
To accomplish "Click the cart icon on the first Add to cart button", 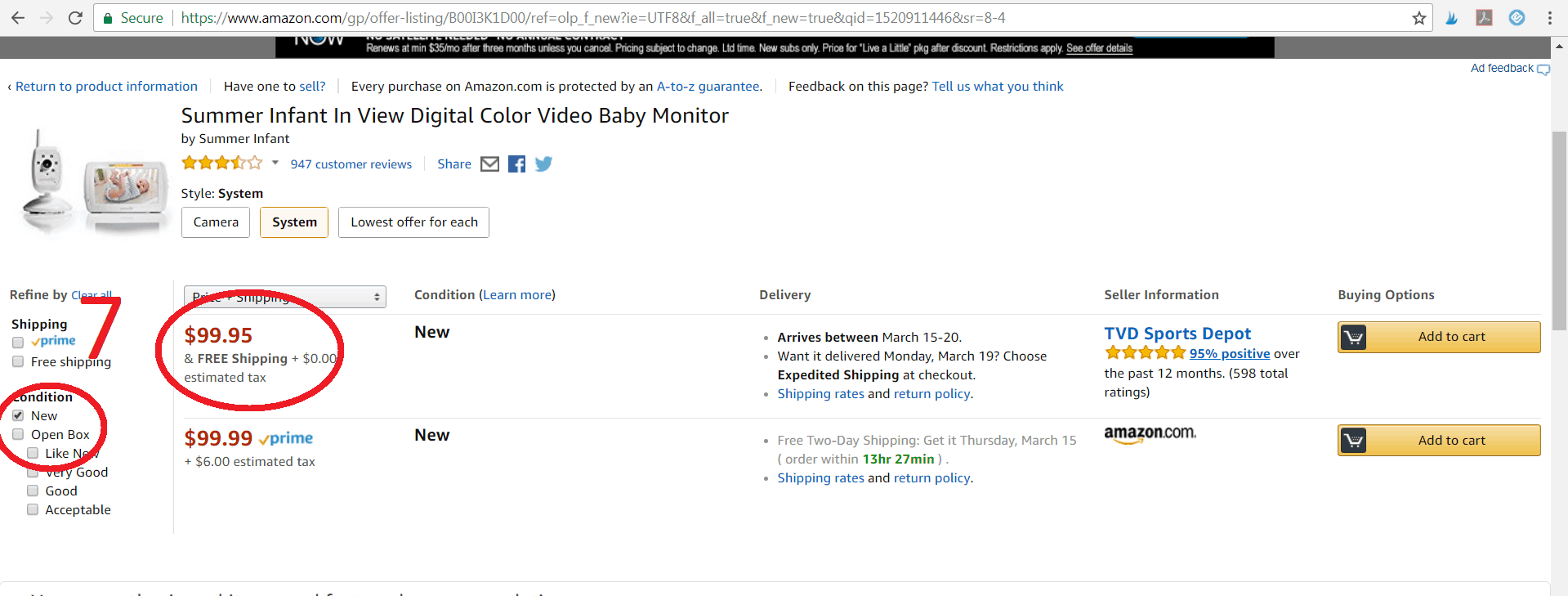I will [1355, 336].
